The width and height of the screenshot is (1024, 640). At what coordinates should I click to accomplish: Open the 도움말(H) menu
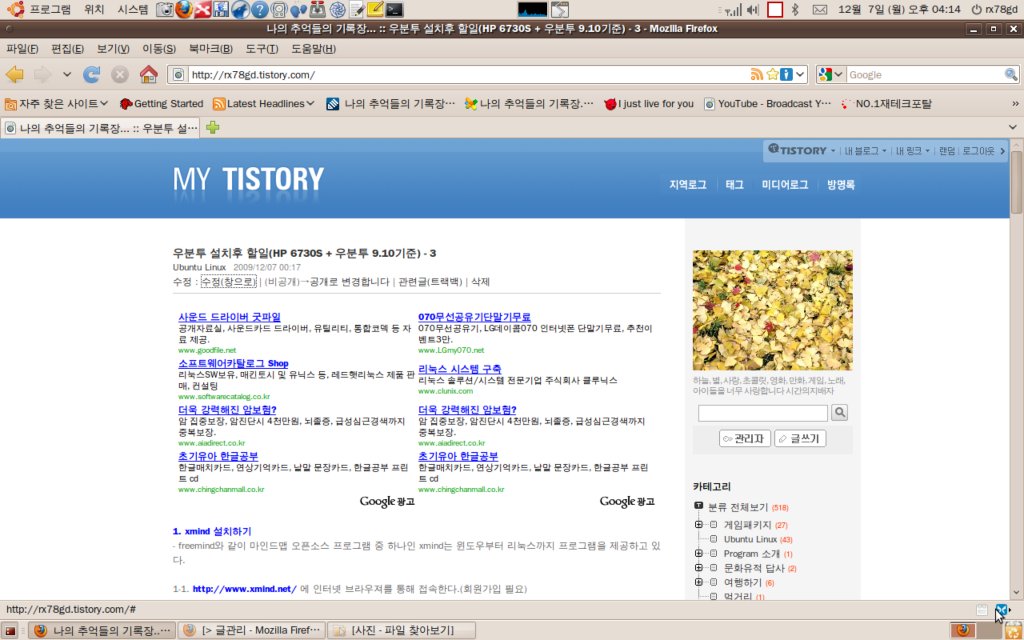(x=313, y=49)
